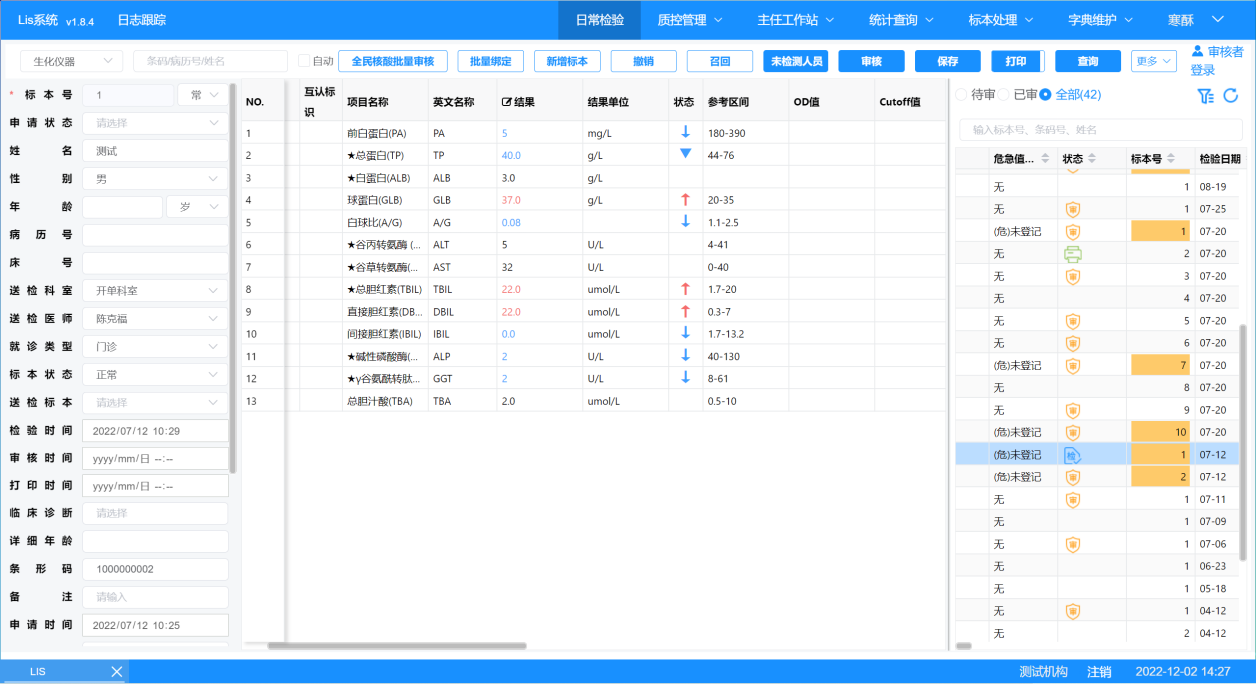Select the 已审 radio button
Screen dimensions: 1256x684
pyautogui.click(x=1004, y=95)
